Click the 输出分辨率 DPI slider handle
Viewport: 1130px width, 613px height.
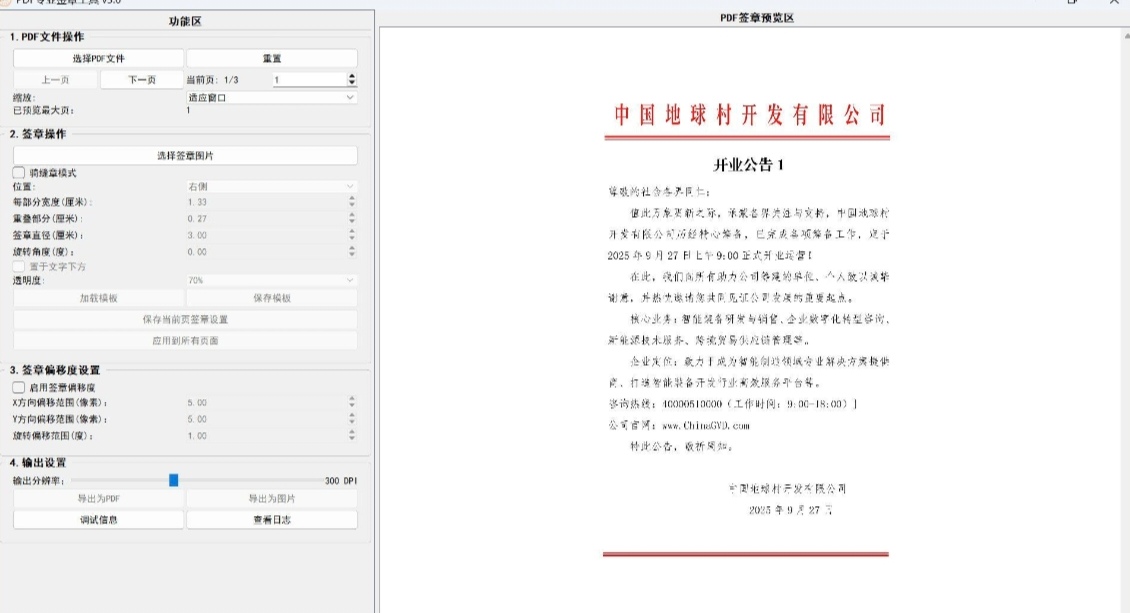tap(175, 480)
